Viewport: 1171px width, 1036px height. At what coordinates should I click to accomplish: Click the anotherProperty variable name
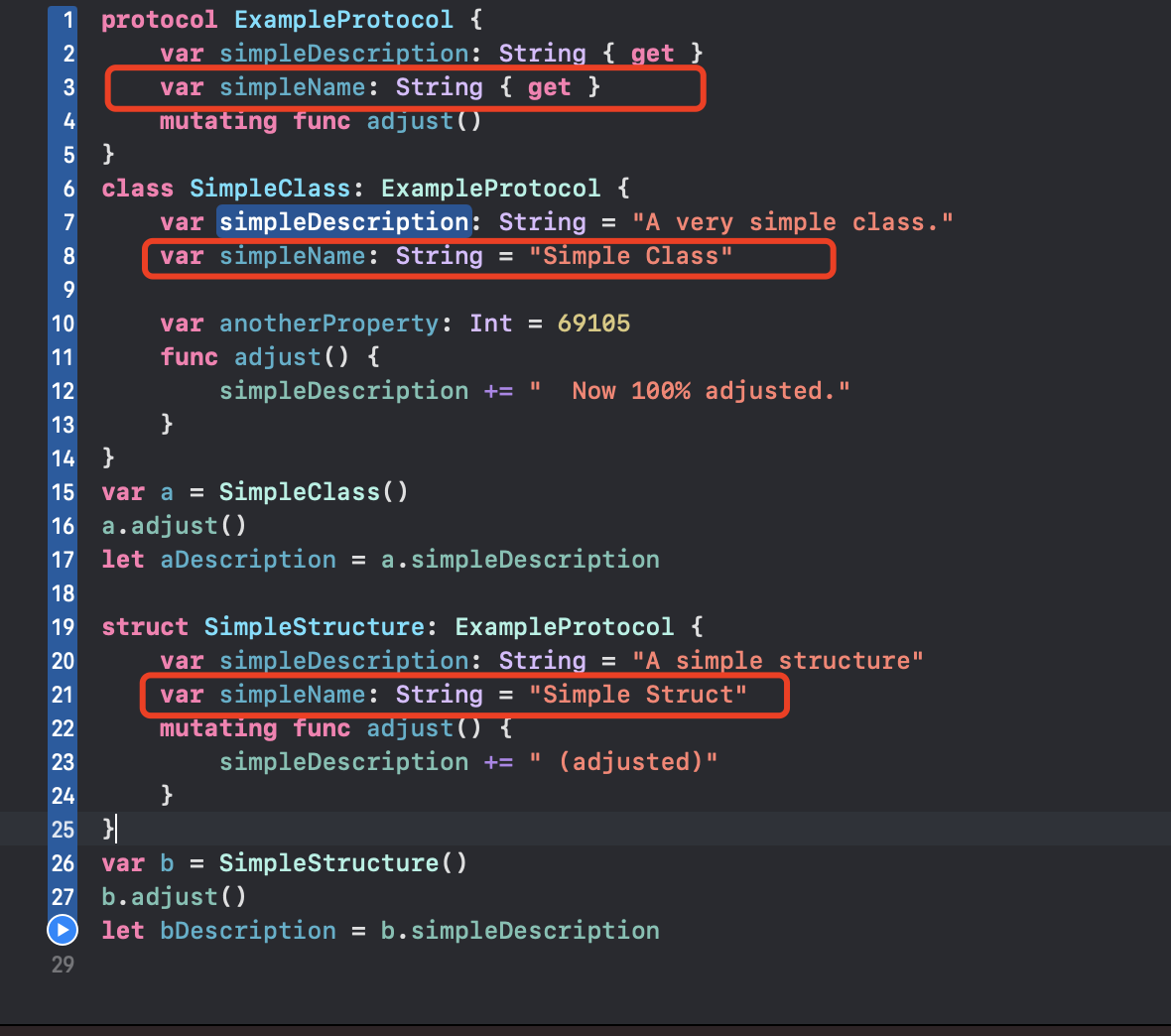click(x=328, y=324)
